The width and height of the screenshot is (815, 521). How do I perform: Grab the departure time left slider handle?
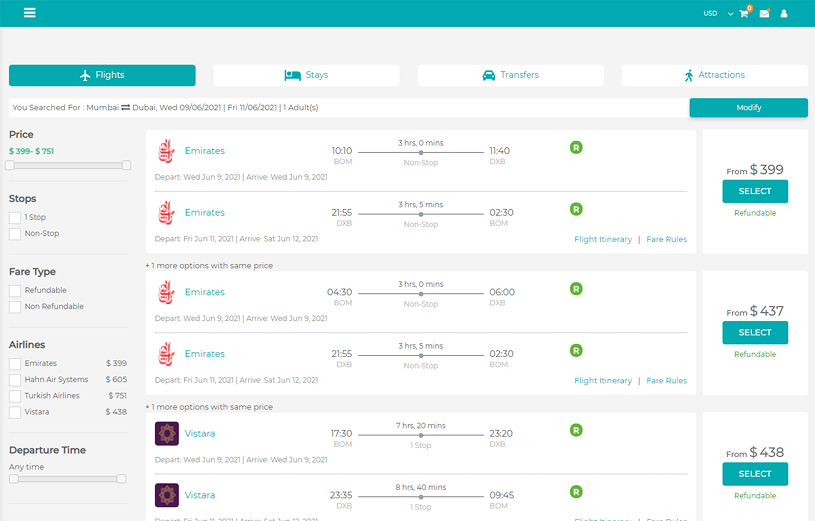(x=14, y=479)
